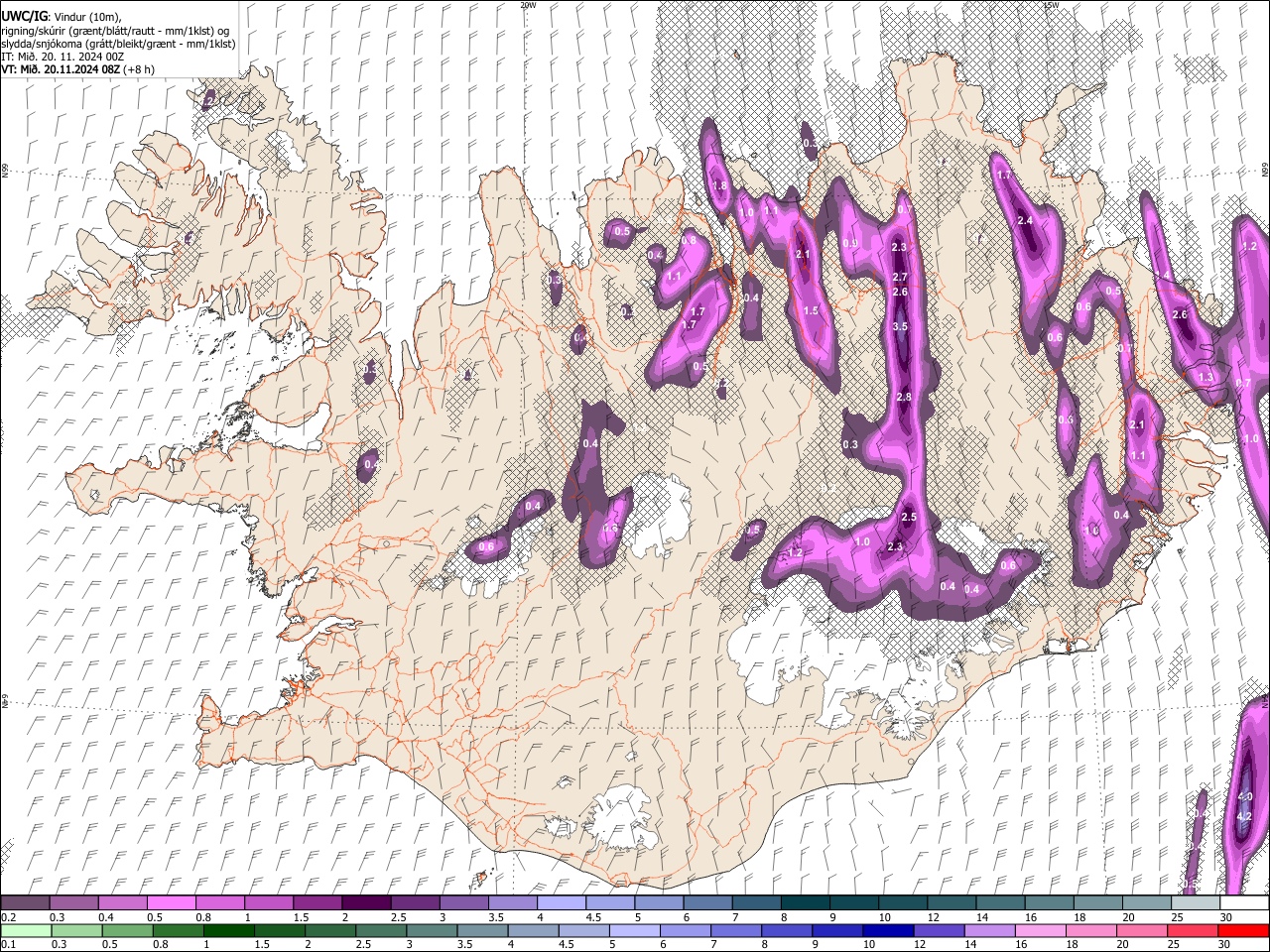Click the initial time text 'IT: Mið. 20. 11. 2024 00Z'

pyautogui.click(x=63, y=57)
